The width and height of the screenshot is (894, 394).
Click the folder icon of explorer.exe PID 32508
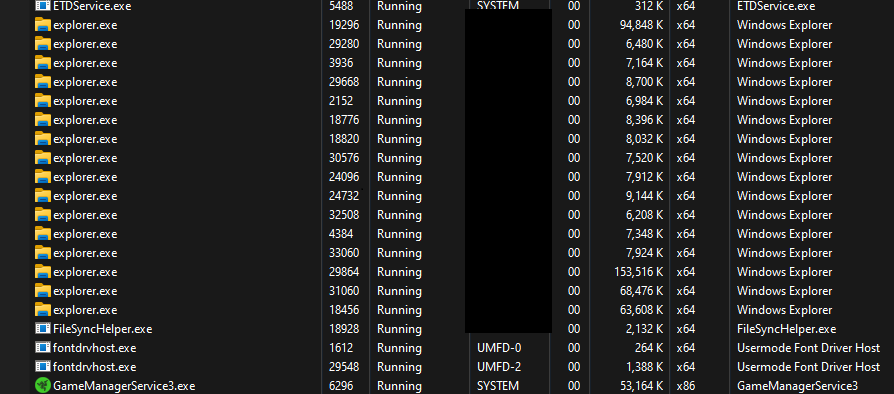click(x=43, y=215)
